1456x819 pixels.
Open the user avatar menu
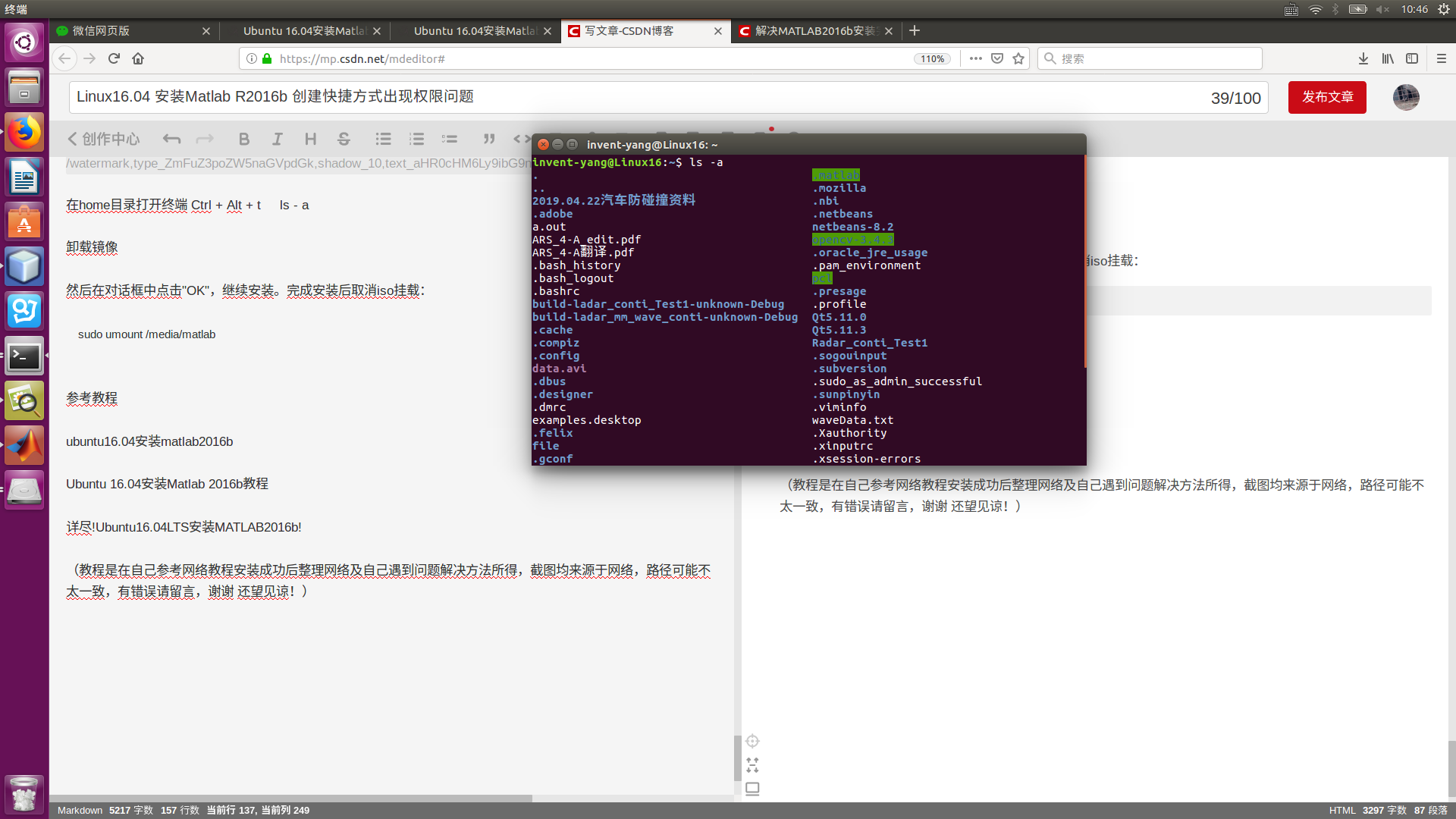tap(1406, 97)
